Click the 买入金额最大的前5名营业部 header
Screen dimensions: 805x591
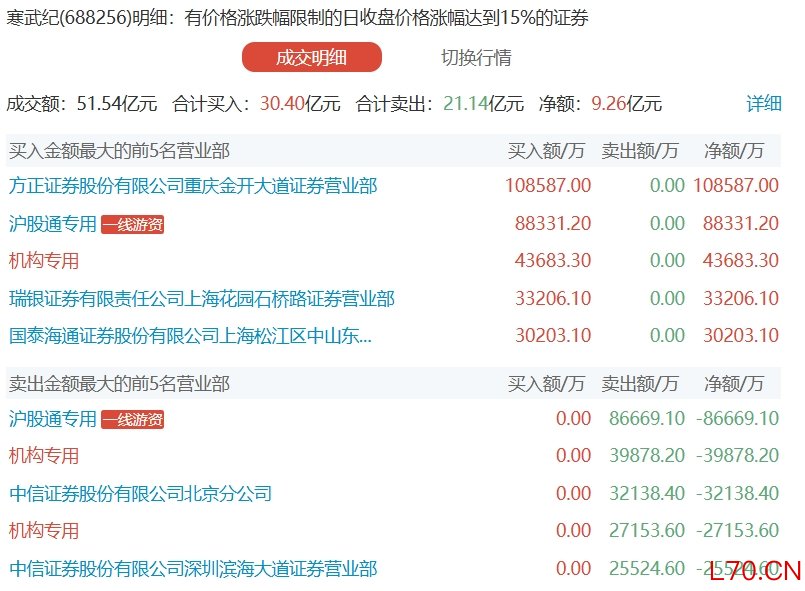(x=119, y=151)
